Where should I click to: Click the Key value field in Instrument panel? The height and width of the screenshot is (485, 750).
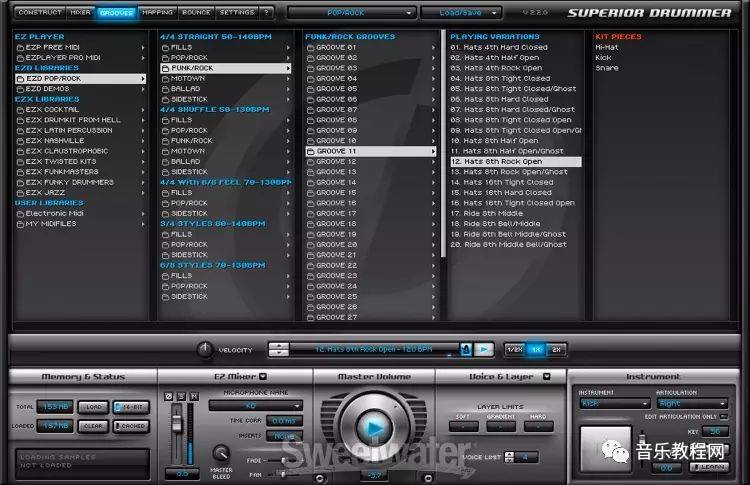715,431
